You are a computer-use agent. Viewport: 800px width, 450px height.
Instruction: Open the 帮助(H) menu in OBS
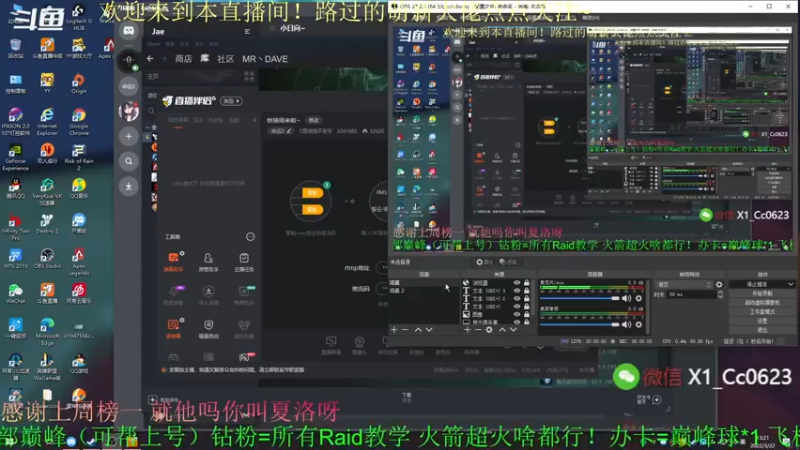pos(591,17)
